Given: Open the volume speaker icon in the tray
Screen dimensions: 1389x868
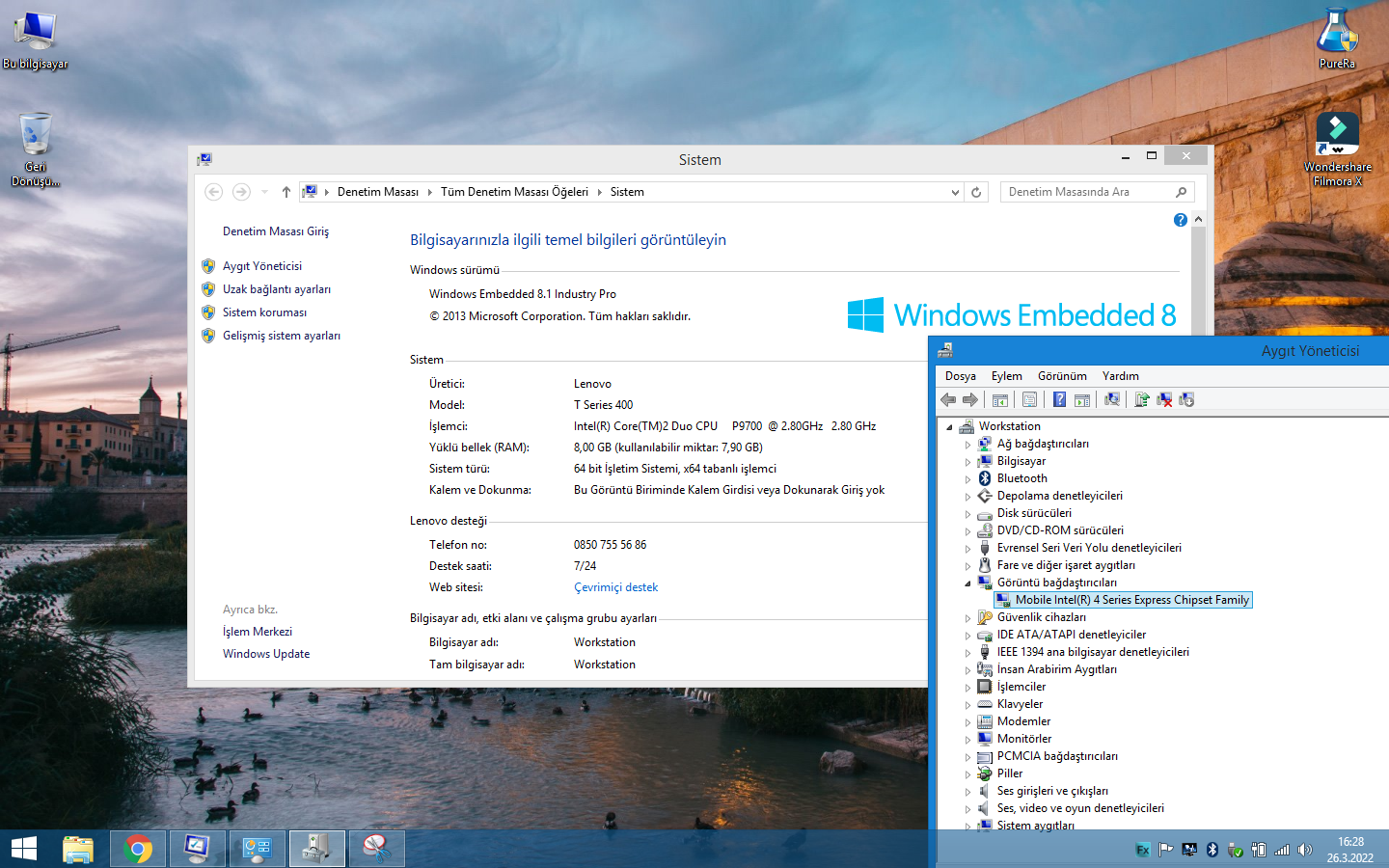Looking at the screenshot, I should (x=1305, y=850).
